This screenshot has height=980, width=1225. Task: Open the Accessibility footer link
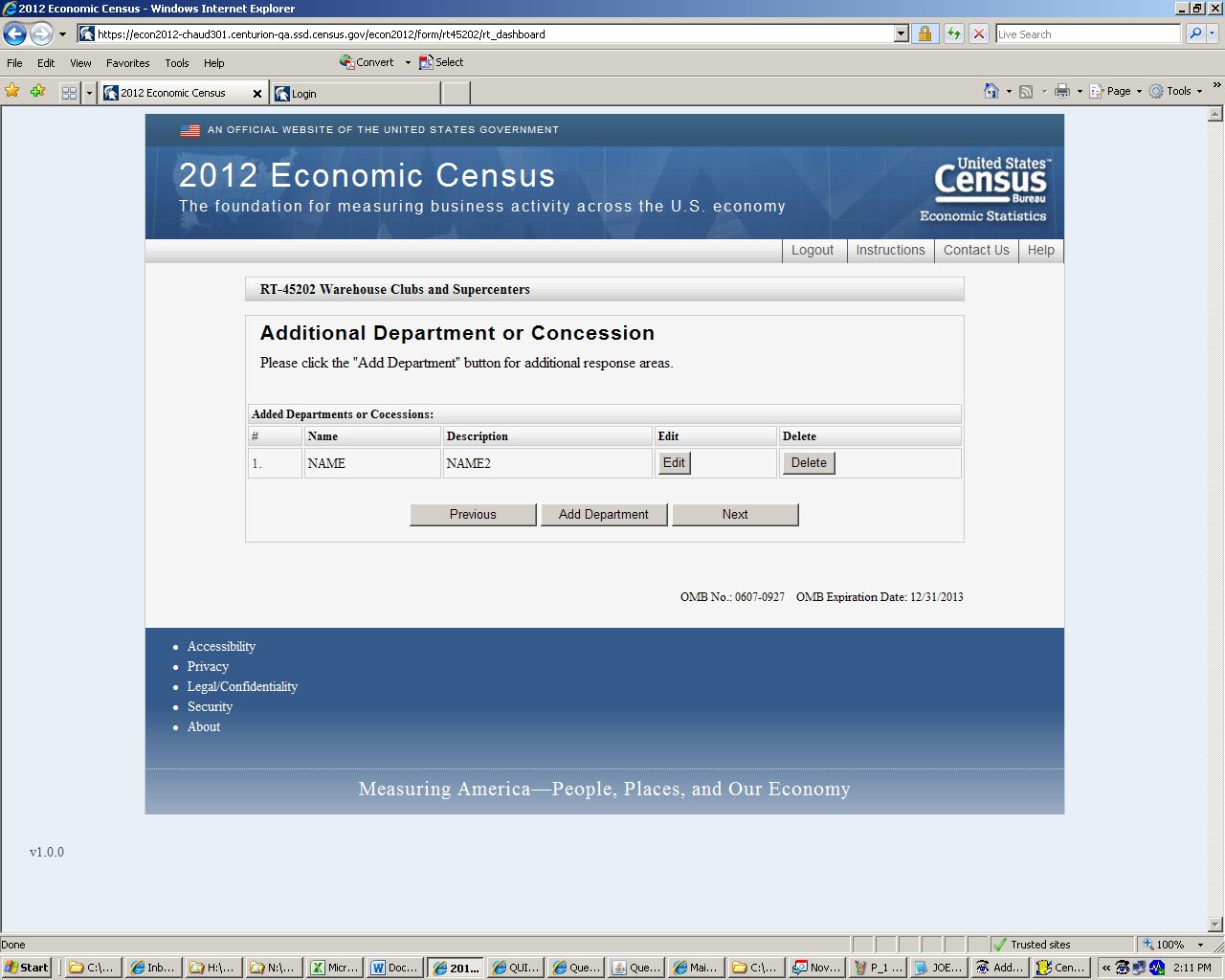click(x=221, y=647)
